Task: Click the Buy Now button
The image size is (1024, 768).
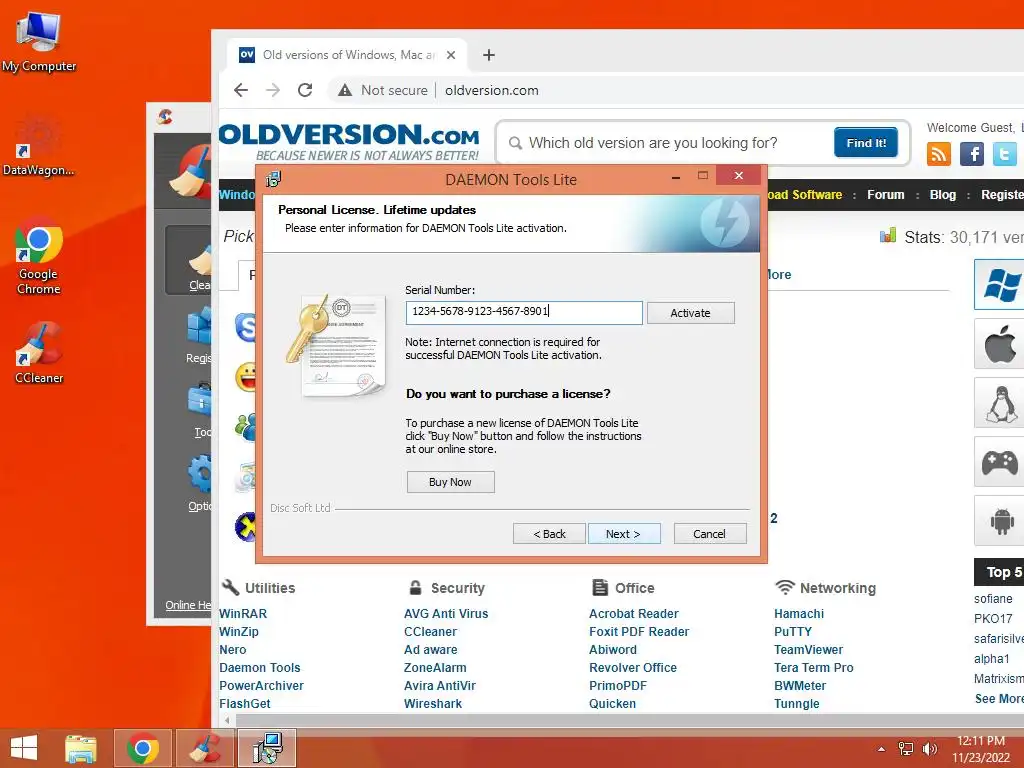Action: click(450, 482)
